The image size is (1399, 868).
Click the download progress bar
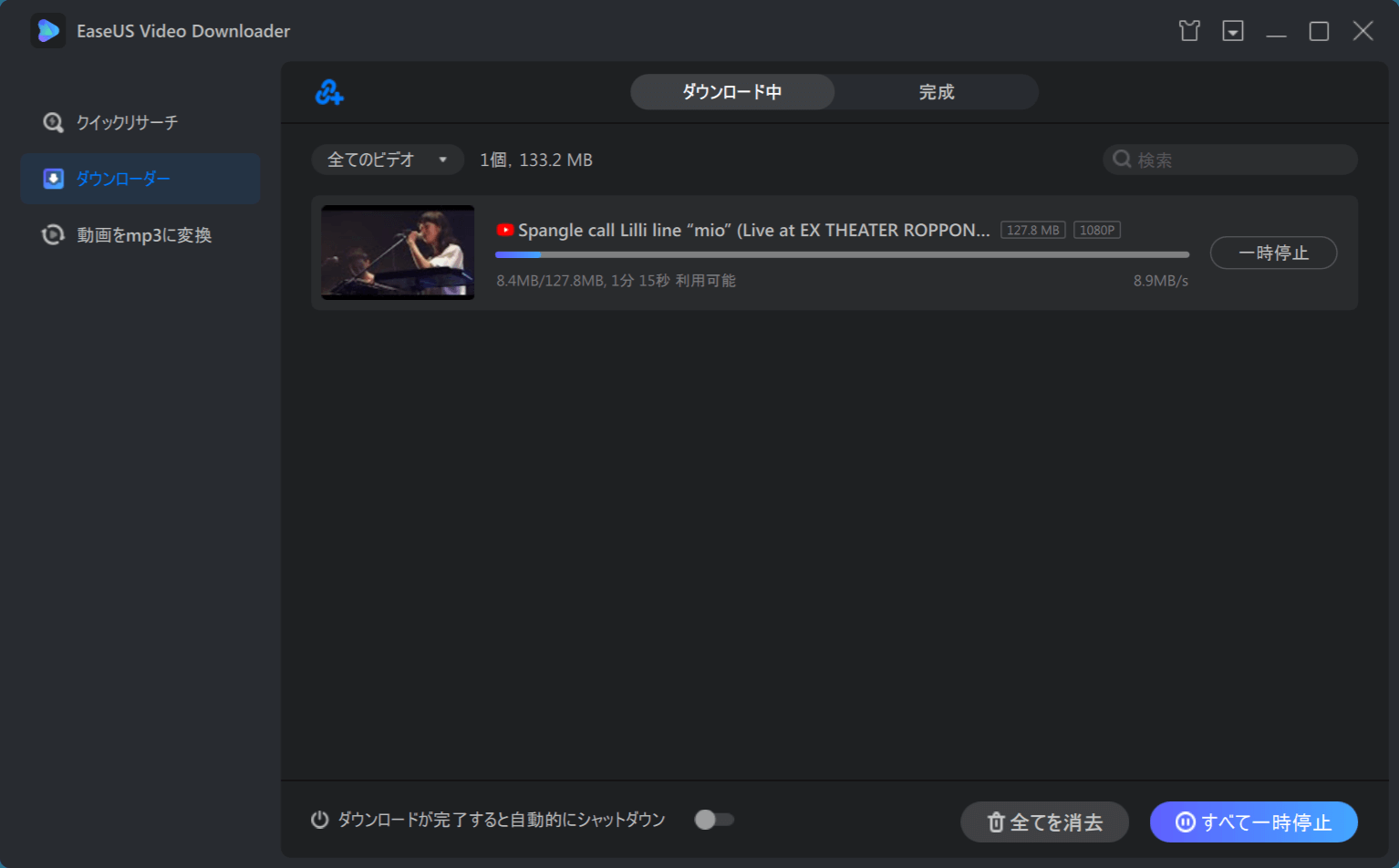[842, 254]
